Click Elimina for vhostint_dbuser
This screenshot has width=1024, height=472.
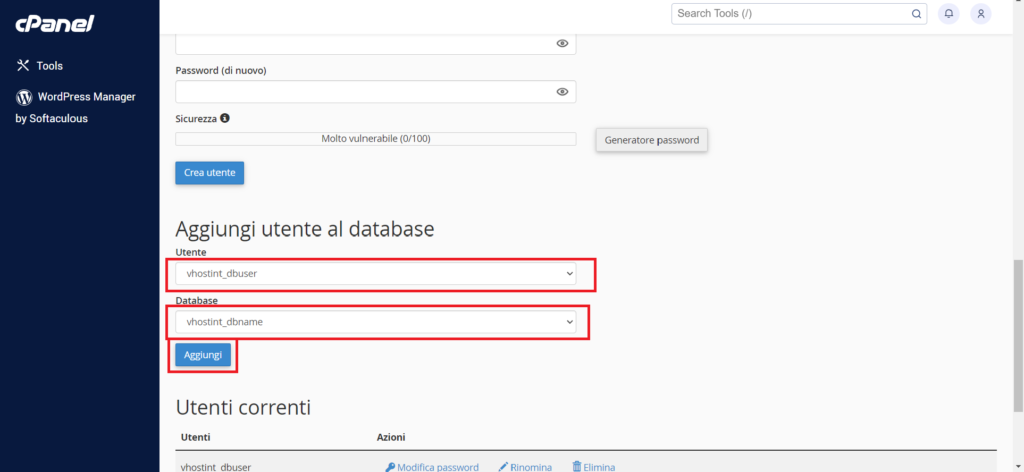[599, 467]
